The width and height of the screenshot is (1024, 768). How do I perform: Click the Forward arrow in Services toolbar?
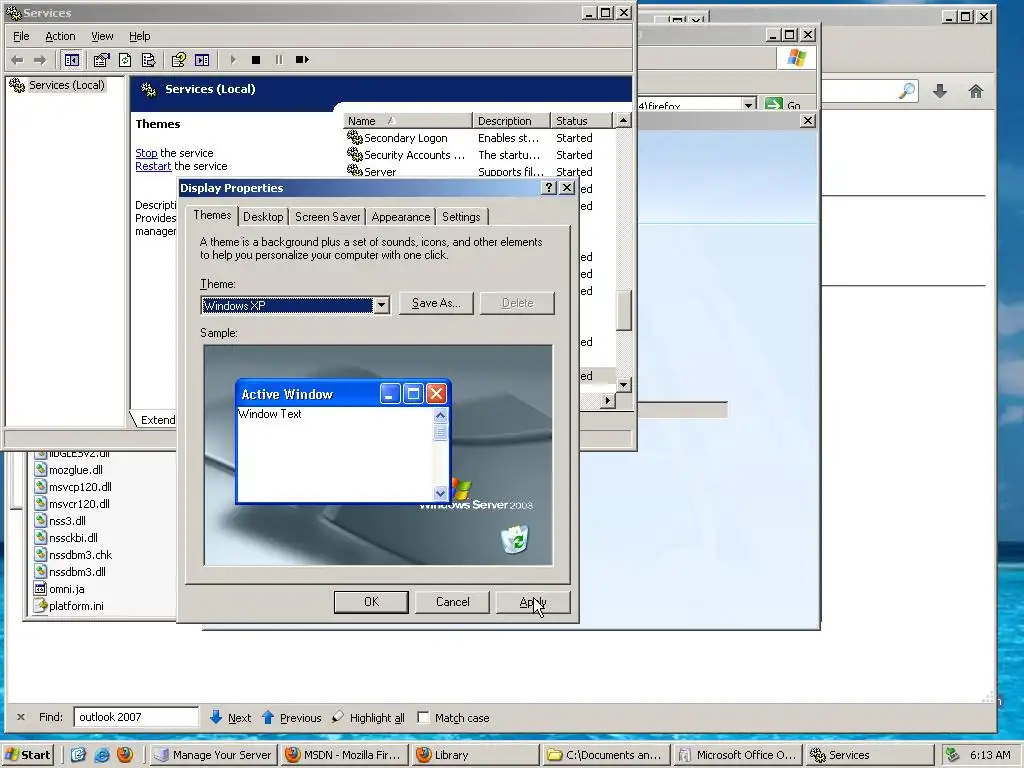coord(40,60)
